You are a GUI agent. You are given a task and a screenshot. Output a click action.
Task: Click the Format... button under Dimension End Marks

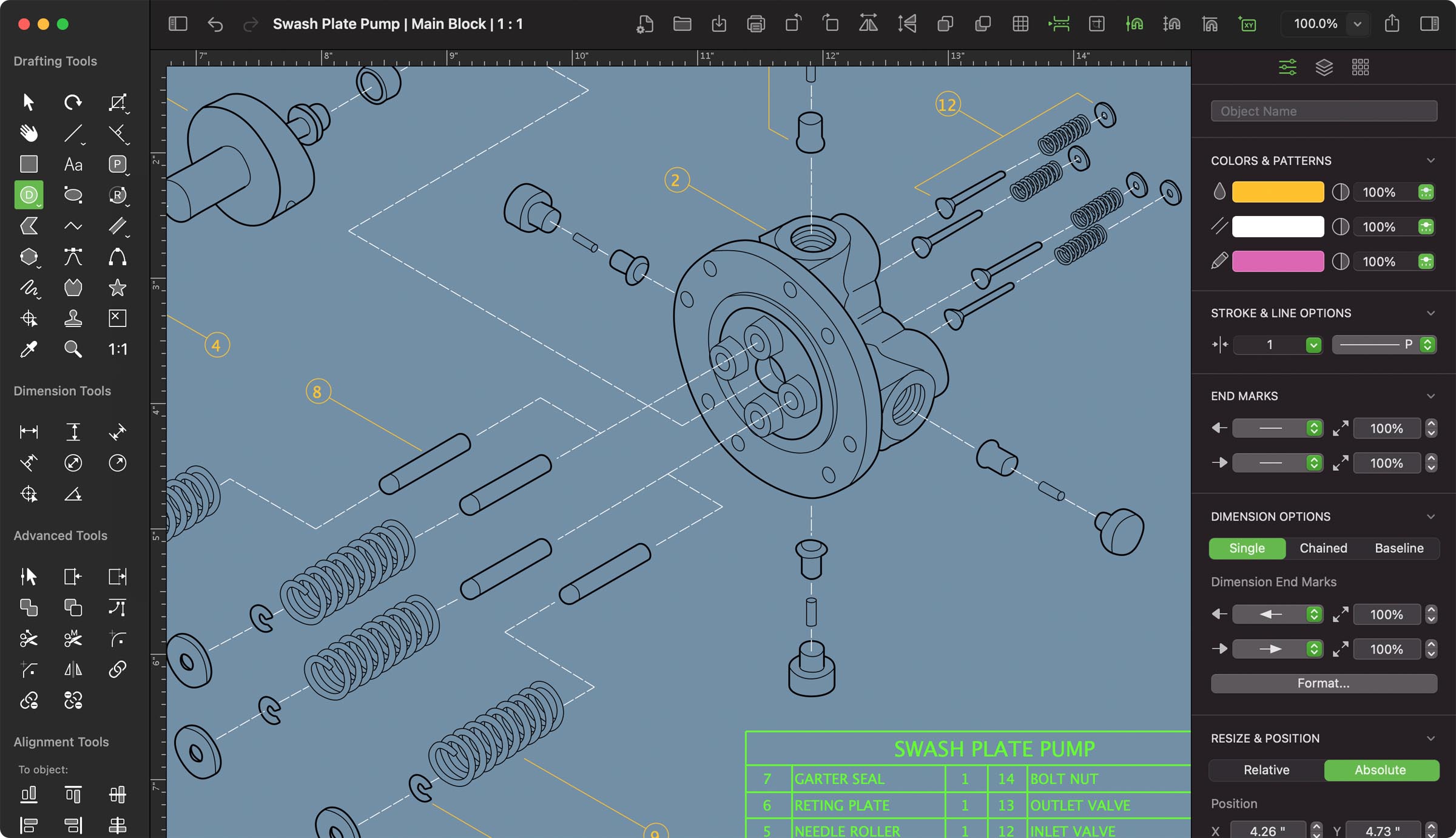click(1324, 683)
